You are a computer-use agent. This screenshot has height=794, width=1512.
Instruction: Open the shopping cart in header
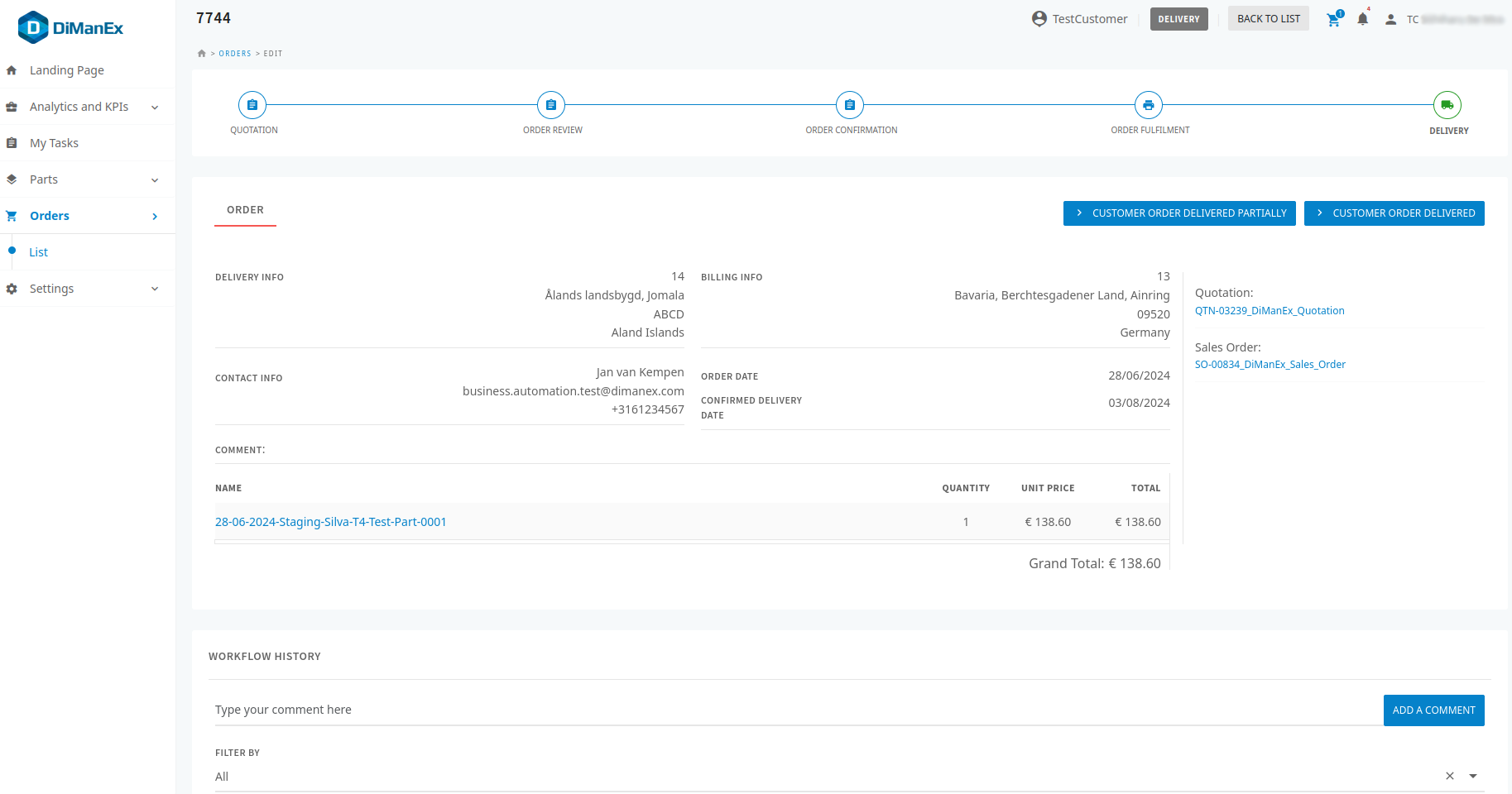1333,19
